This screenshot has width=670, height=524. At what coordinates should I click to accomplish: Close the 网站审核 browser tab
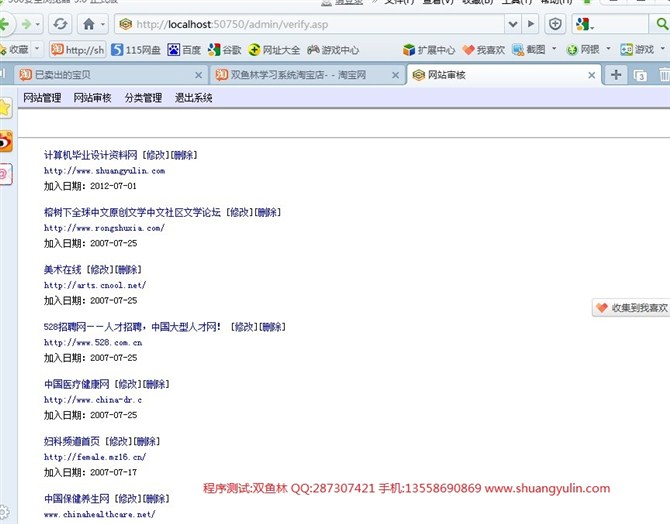point(592,75)
